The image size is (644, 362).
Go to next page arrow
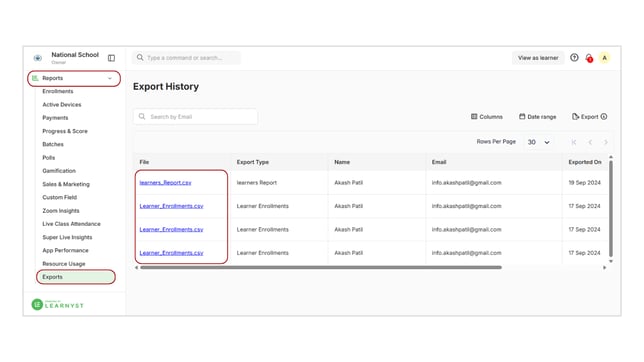(606, 142)
